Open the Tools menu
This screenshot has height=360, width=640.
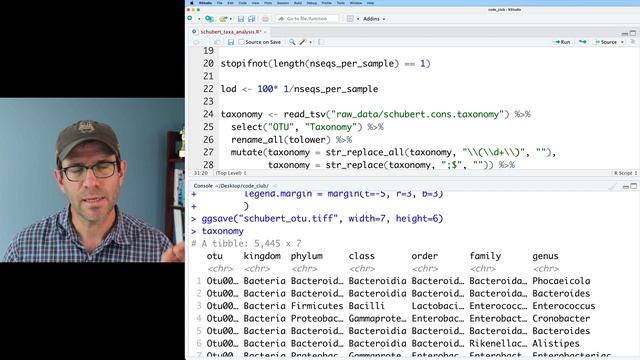tap(340, 3)
